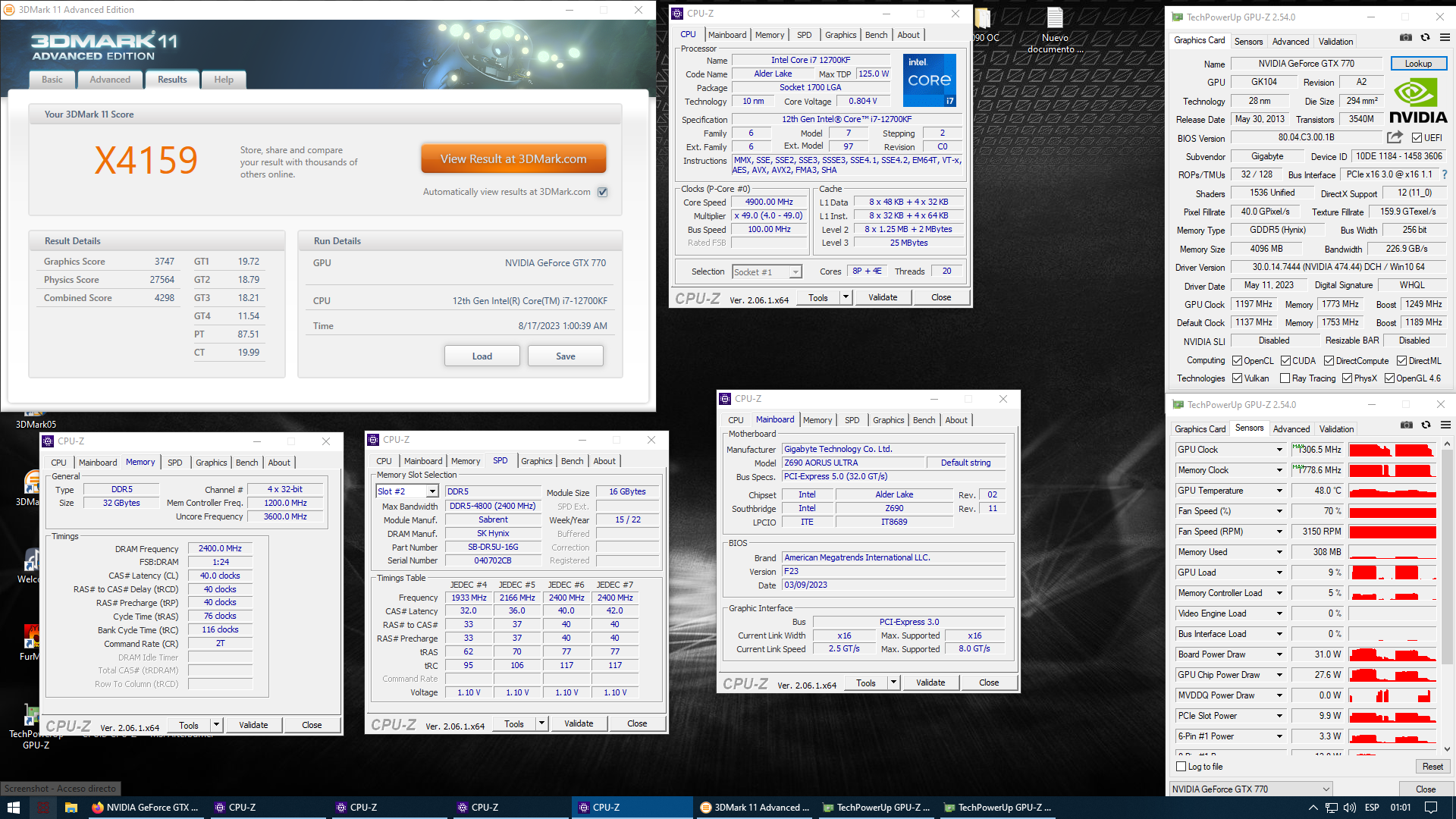Click Validate in CPU-Z Memory window

tap(253, 725)
